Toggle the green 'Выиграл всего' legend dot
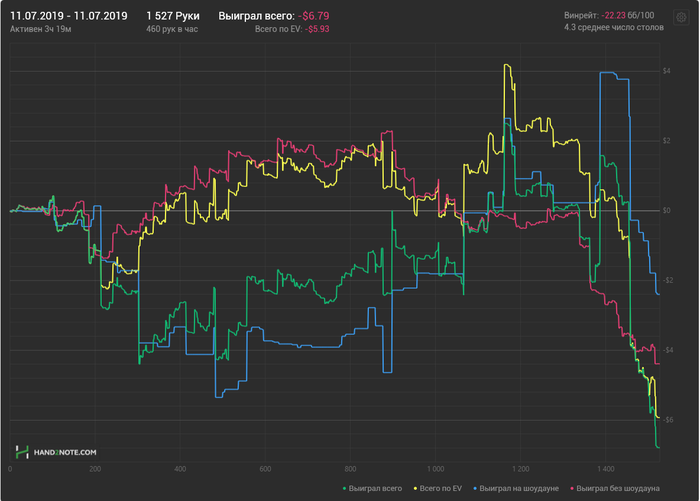Viewport: 700px width, 501px height. tap(345, 488)
